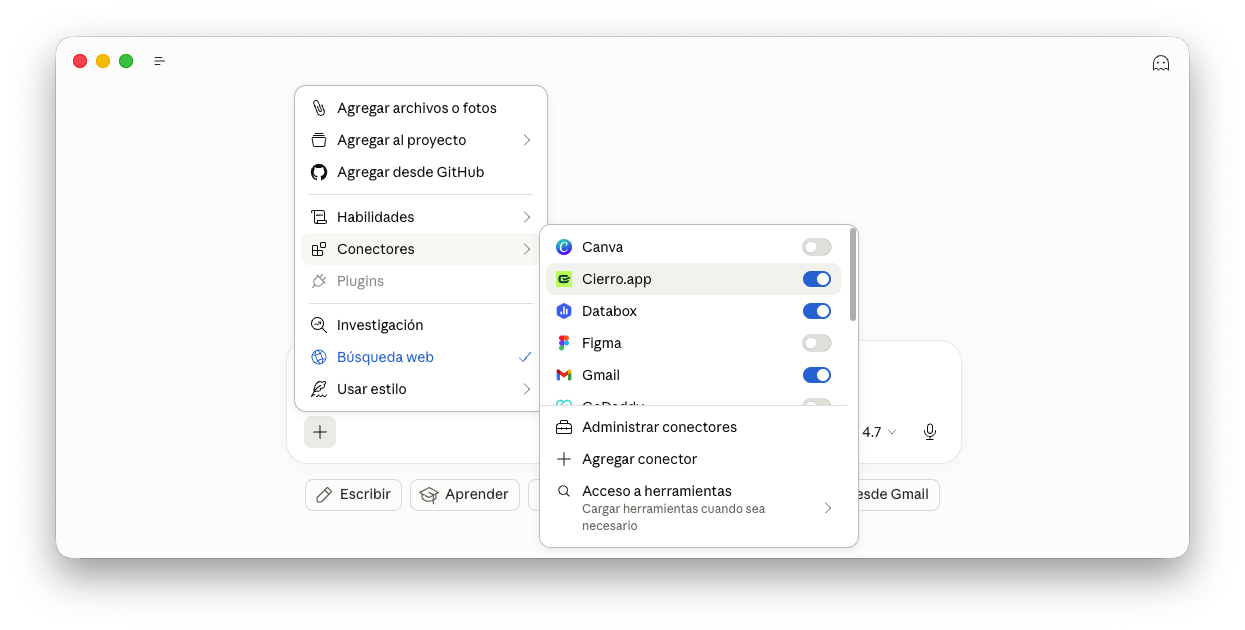Select Investigación from the menu
The width and height of the screenshot is (1245, 630).
[380, 325]
